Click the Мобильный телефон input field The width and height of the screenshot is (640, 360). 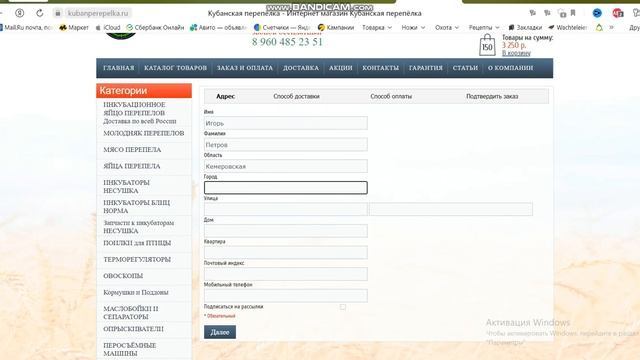[286, 296]
